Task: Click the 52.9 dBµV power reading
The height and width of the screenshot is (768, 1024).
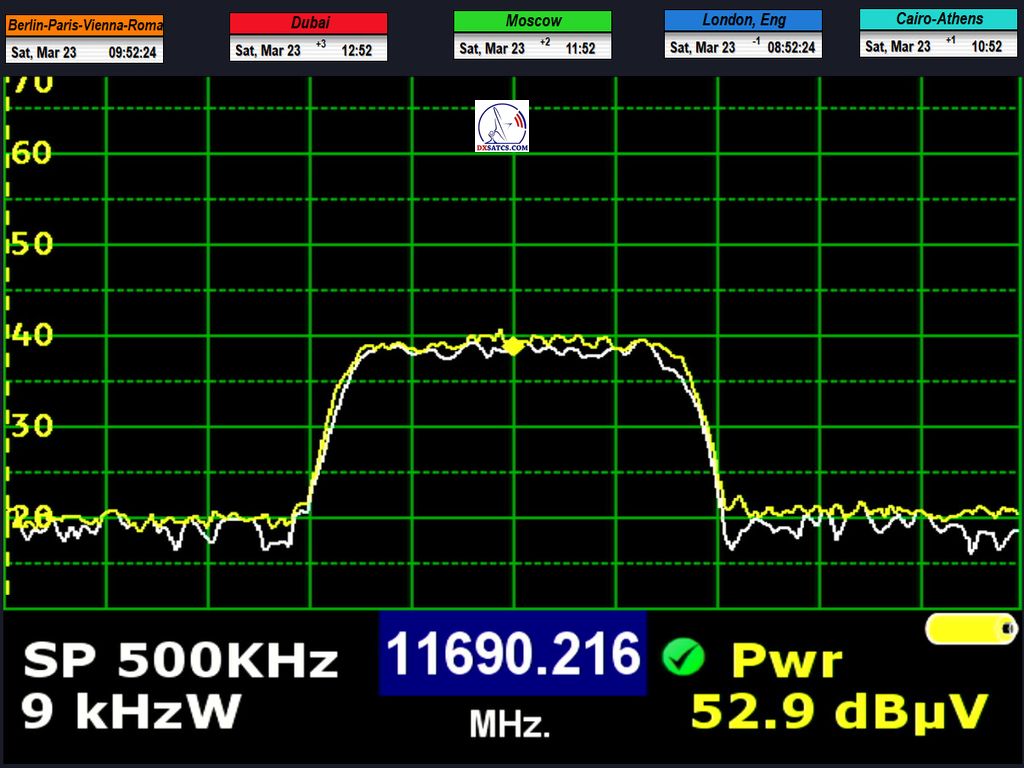Action: [x=839, y=712]
